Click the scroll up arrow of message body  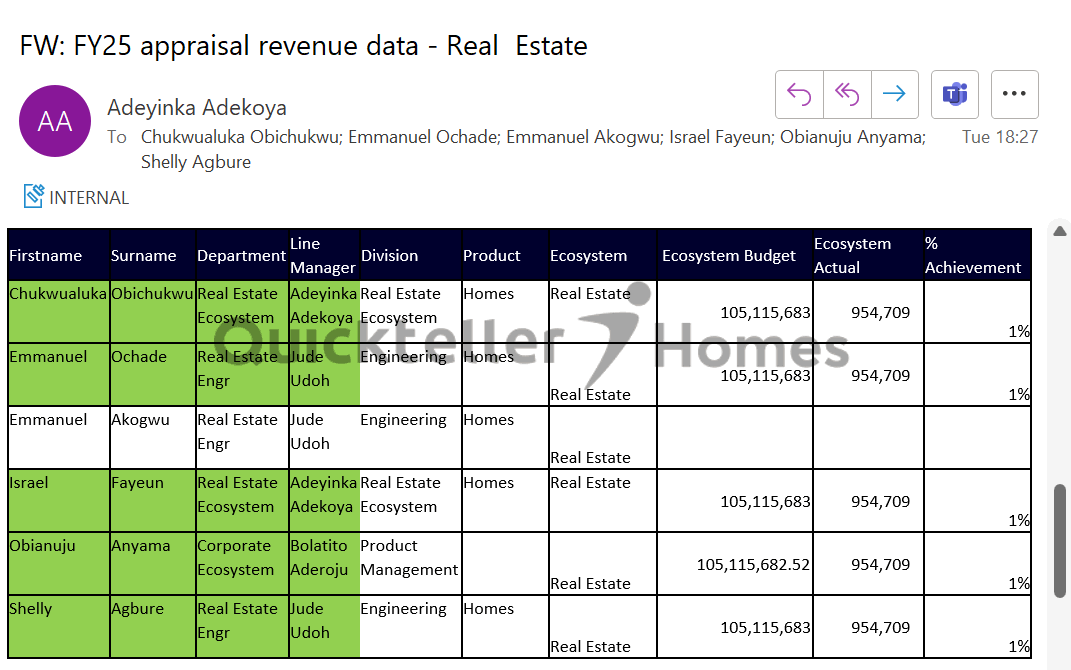point(1060,232)
